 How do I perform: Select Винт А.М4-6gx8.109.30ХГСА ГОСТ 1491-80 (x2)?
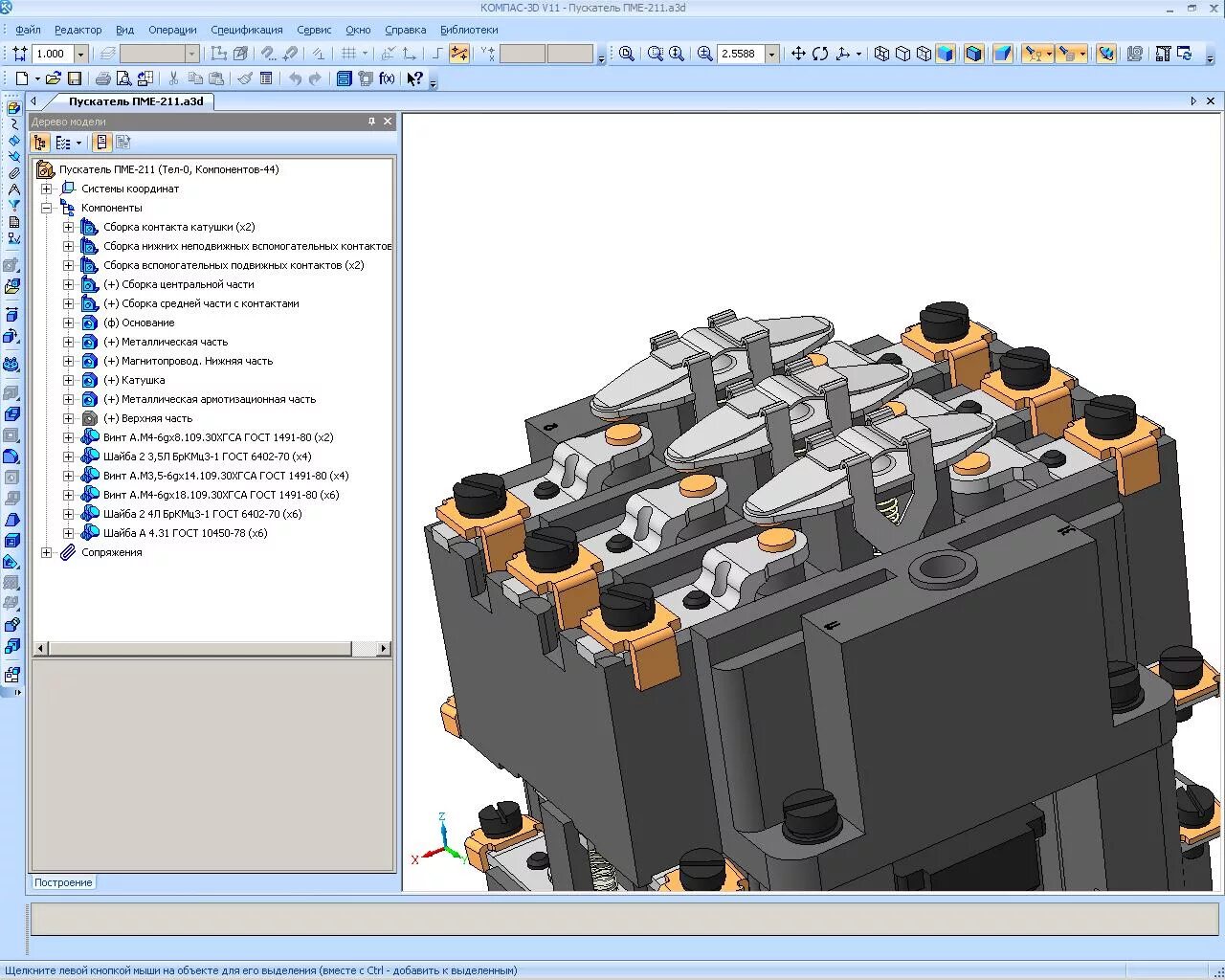tap(218, 437)
